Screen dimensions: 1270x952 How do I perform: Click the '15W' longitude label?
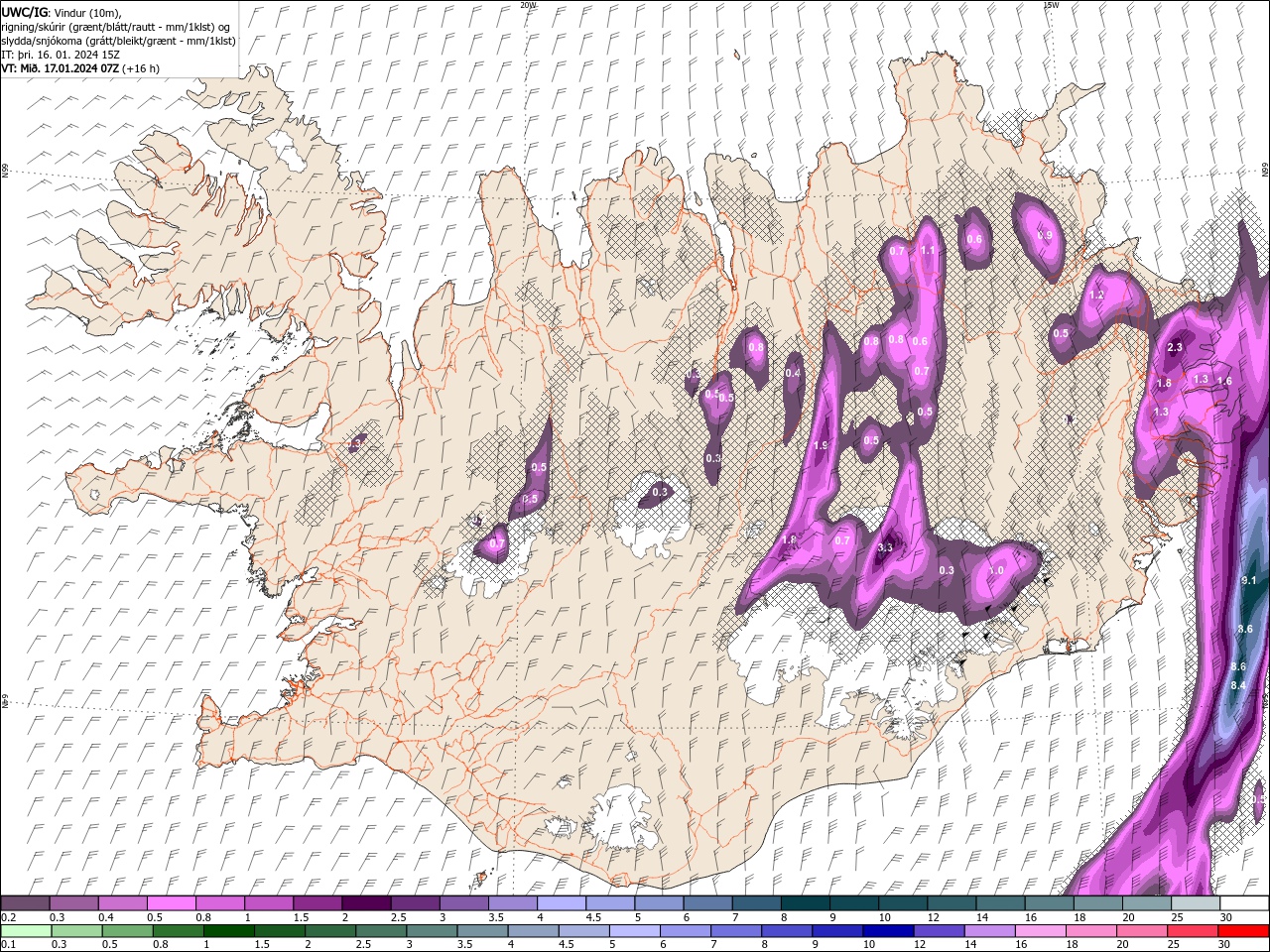(1051, 5)
